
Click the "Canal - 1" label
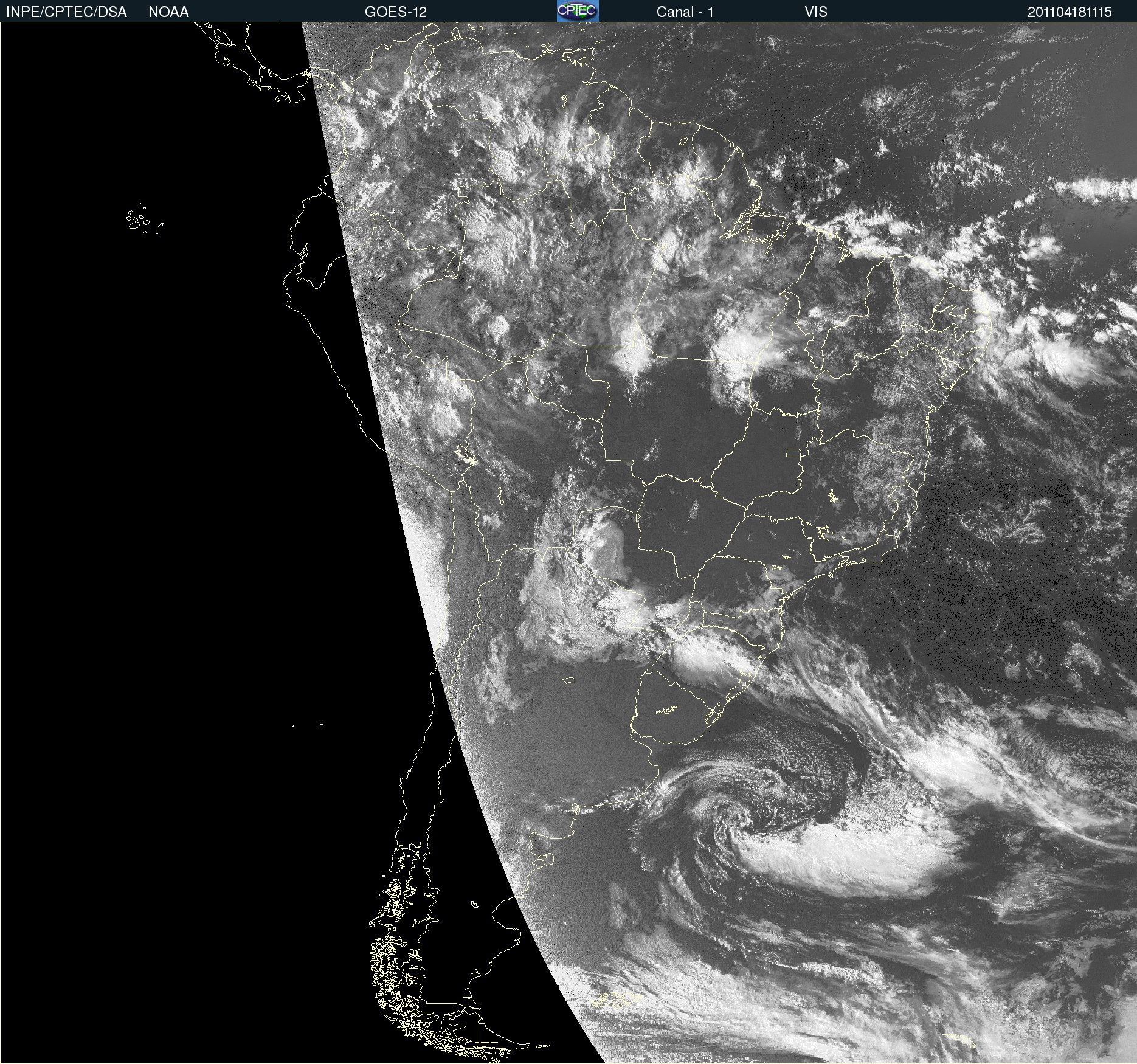(x=685, y=12)
